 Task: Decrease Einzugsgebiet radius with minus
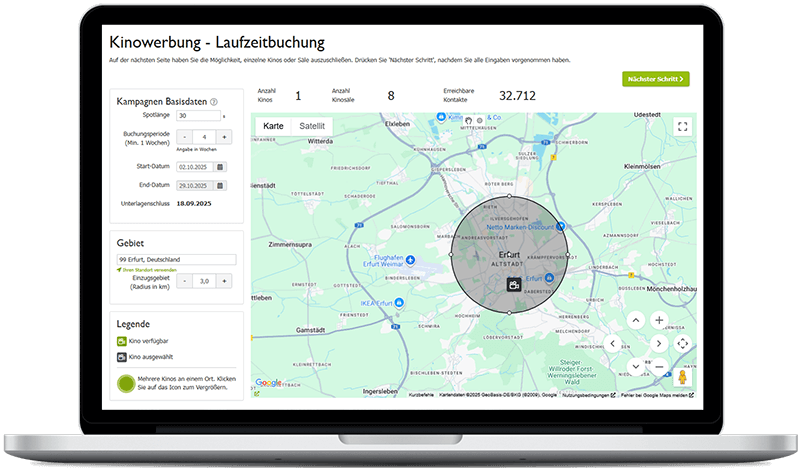(x=185, y=281)
